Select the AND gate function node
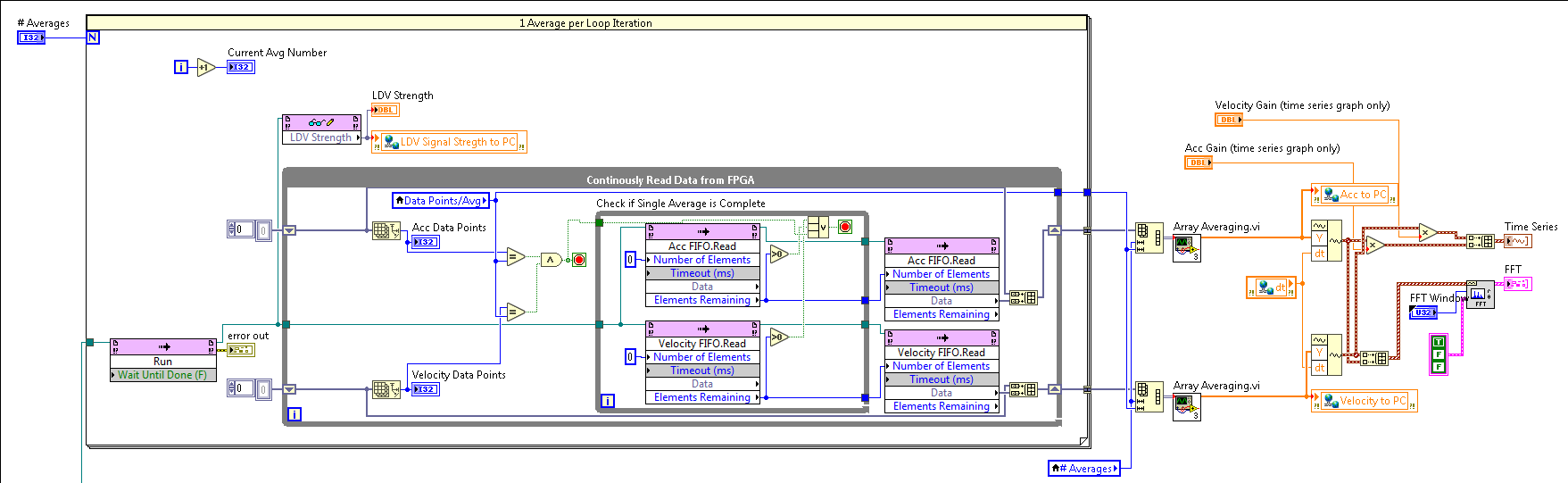Image resolution: width=1568 pixels, height=483 pixels. tap(551, 260)
